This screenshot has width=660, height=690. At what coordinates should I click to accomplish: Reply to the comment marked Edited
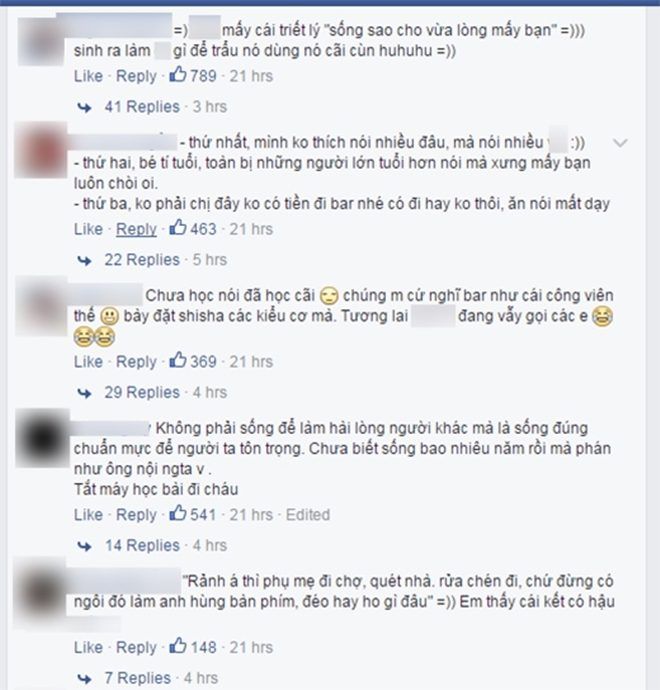point(136,515)
